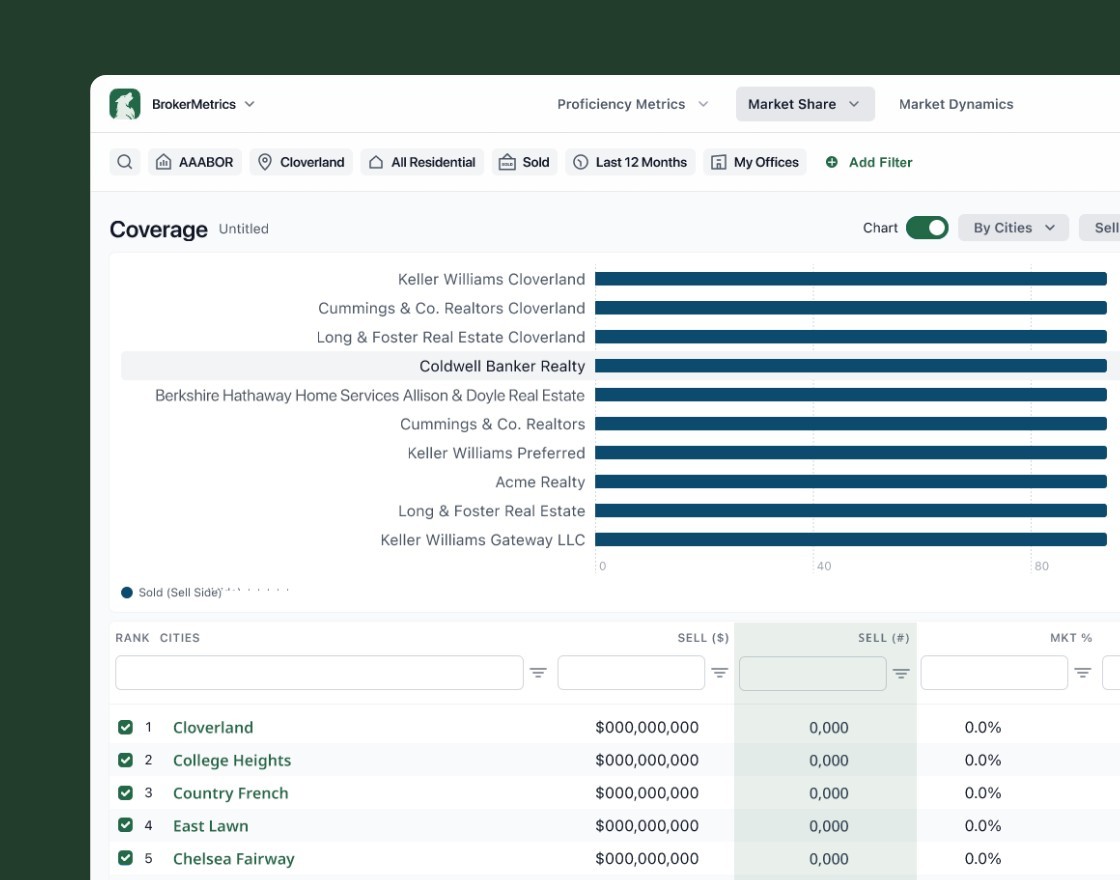Expand the Proficiency Metrics menu

coord(633,104)
